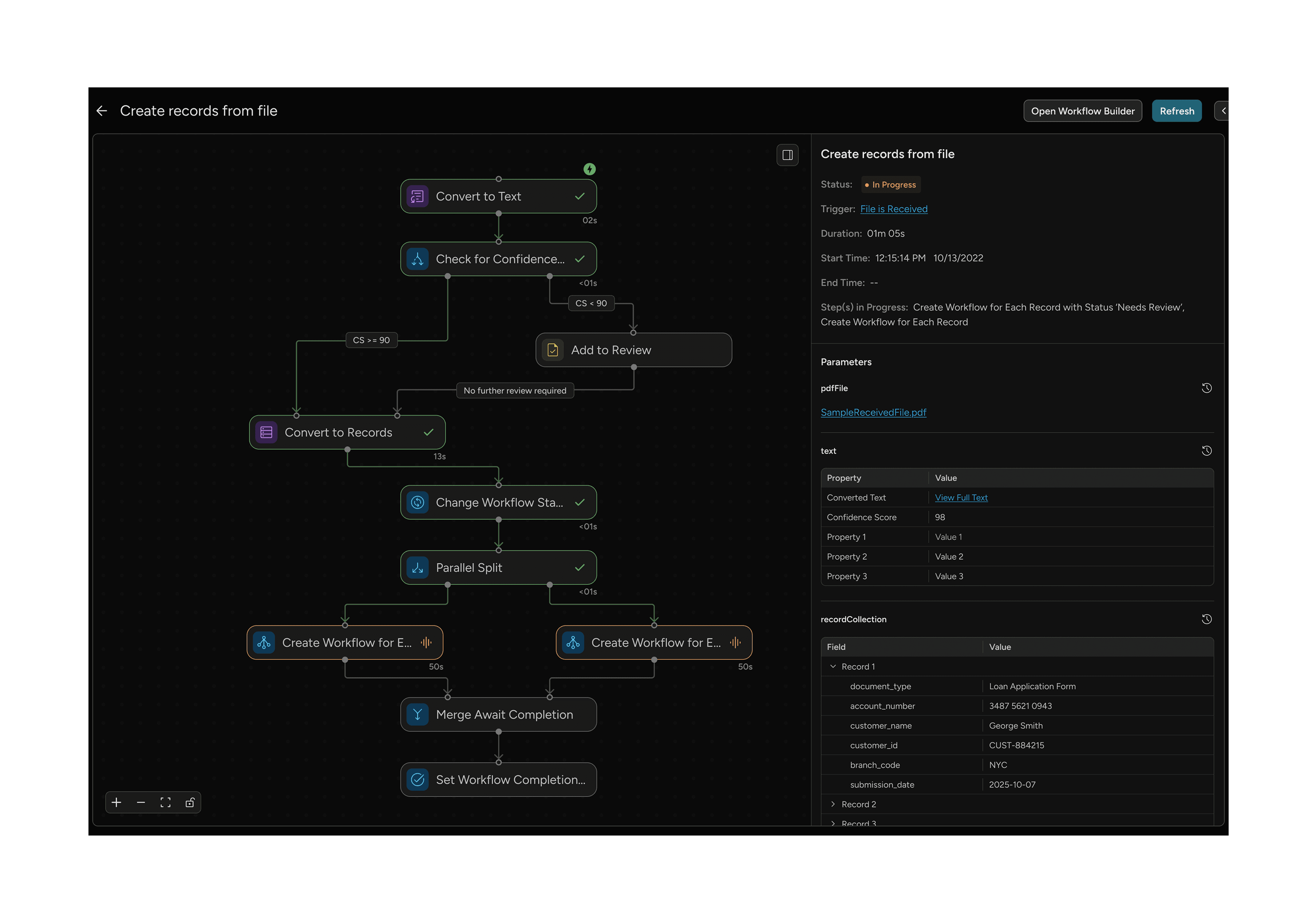Viewport: 1316px width, 924px height.
Task: Expand Record 2 in recordCollection
Action: coord(833,804)
